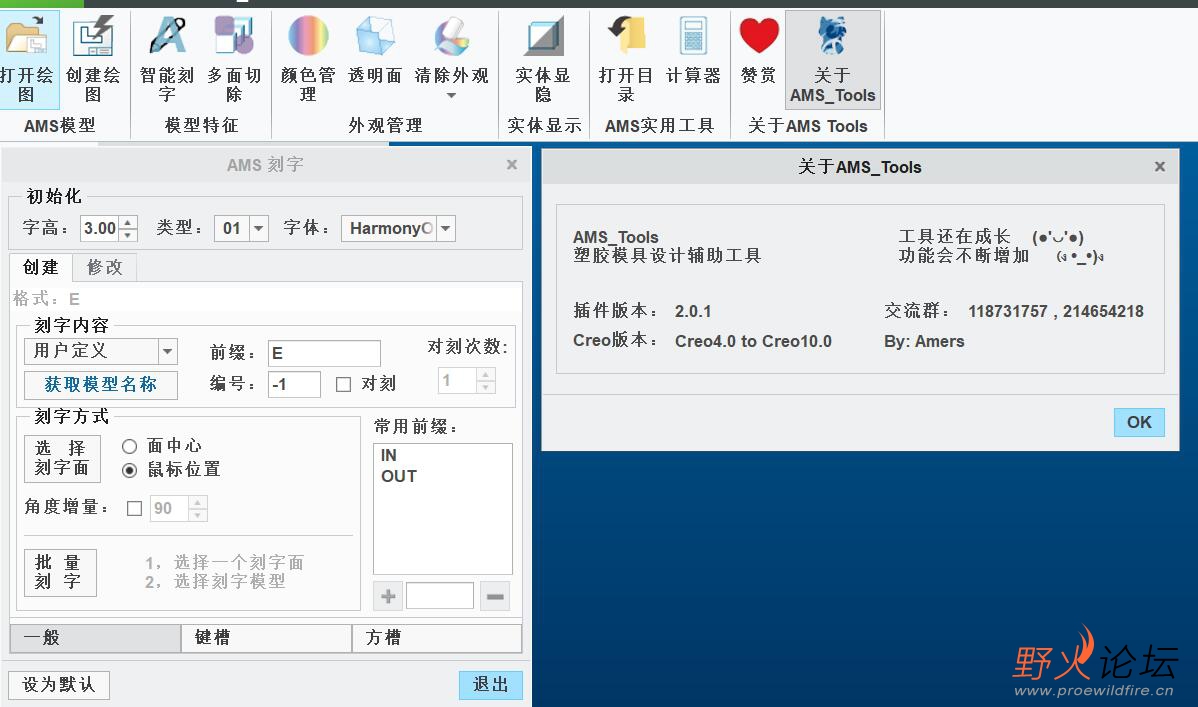Click the plus button to add prefix
The height and width of the screenshot is (707, 1198).
pos(388,596)
